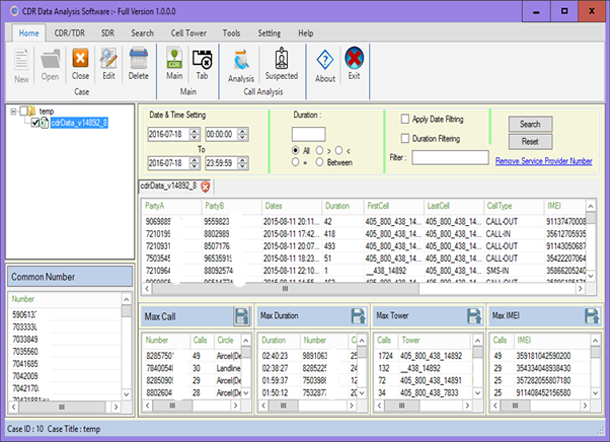The image size is (610, 442).
Task: Click Remove Service Provider Number link
Action: [543, 160]
